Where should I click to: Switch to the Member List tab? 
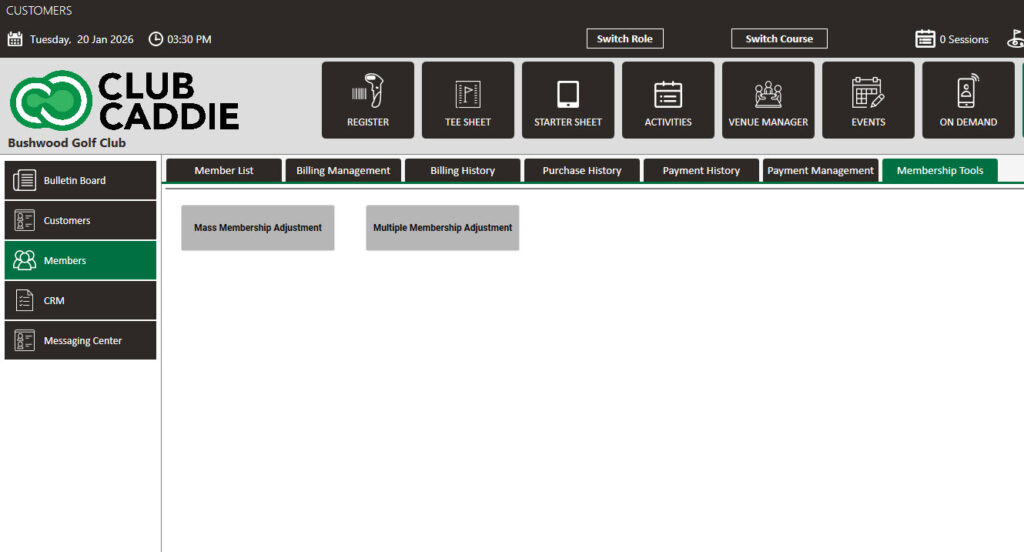point(224,171)
